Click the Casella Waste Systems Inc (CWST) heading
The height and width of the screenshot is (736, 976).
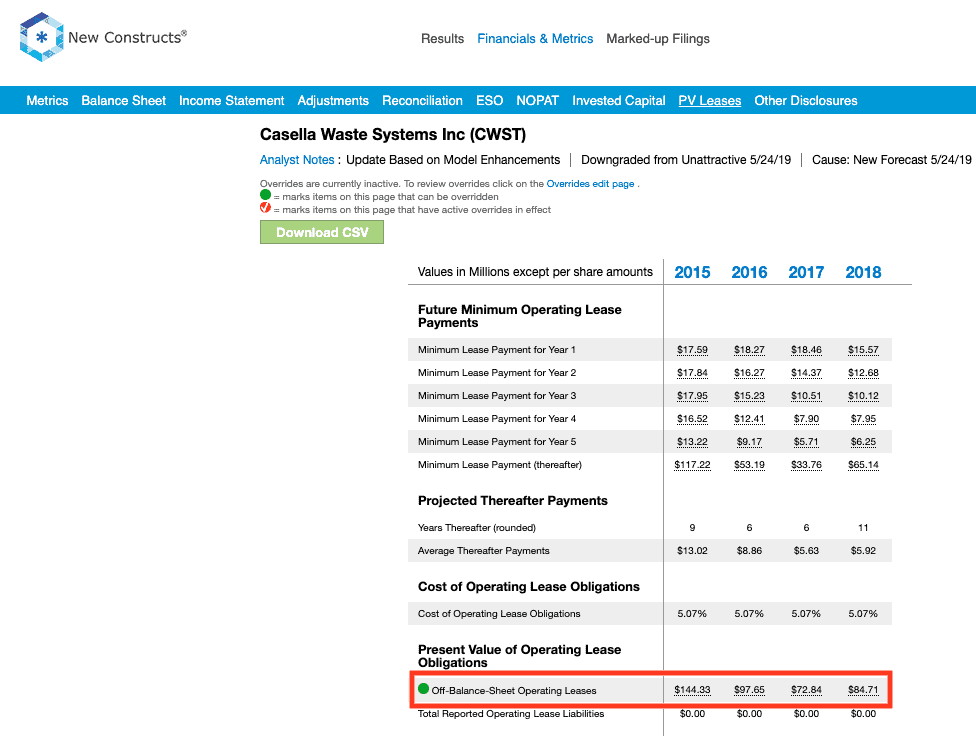pyautogui.click(x=393, y=134)
